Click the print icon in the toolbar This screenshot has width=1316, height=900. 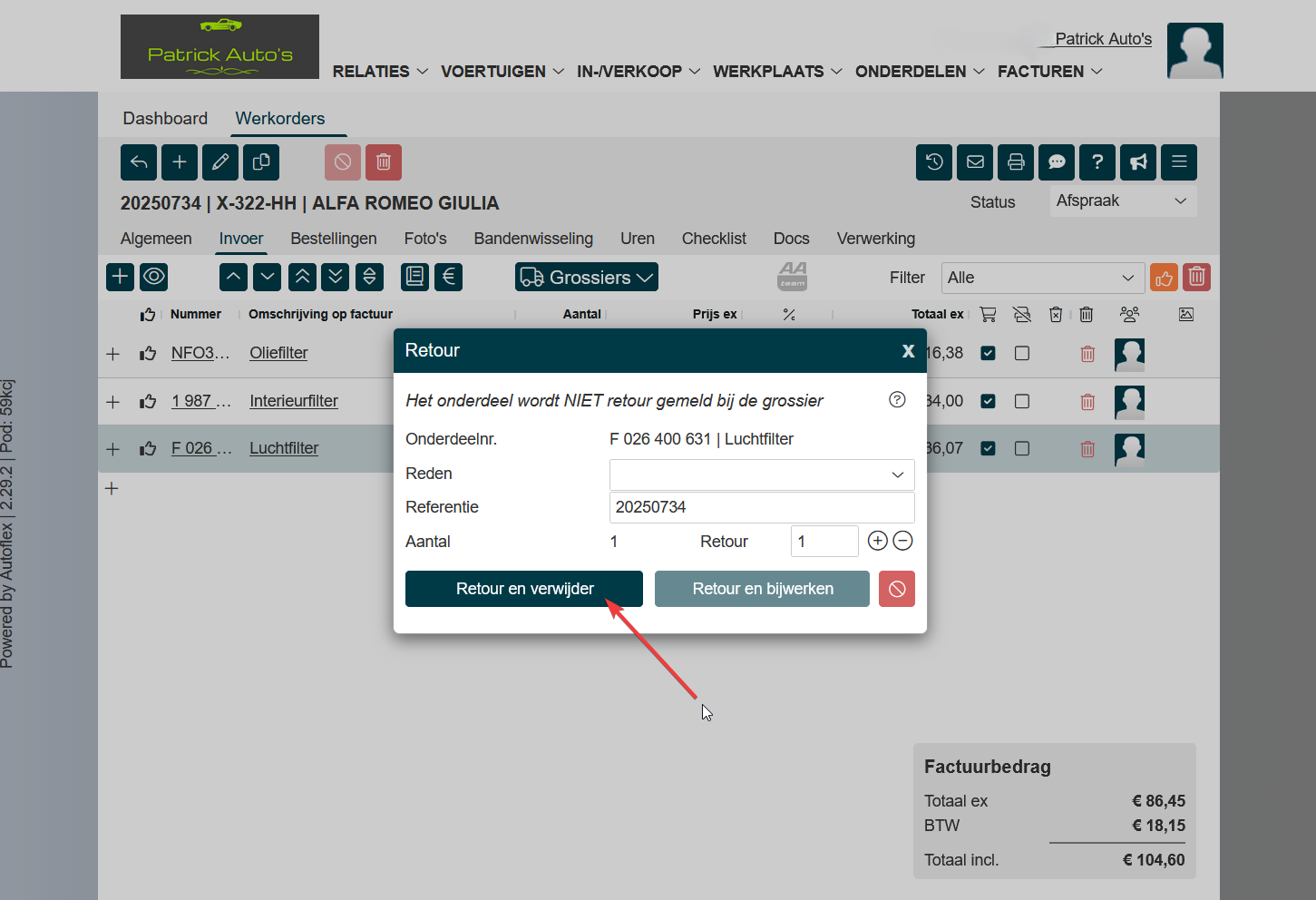point(1016,162)
